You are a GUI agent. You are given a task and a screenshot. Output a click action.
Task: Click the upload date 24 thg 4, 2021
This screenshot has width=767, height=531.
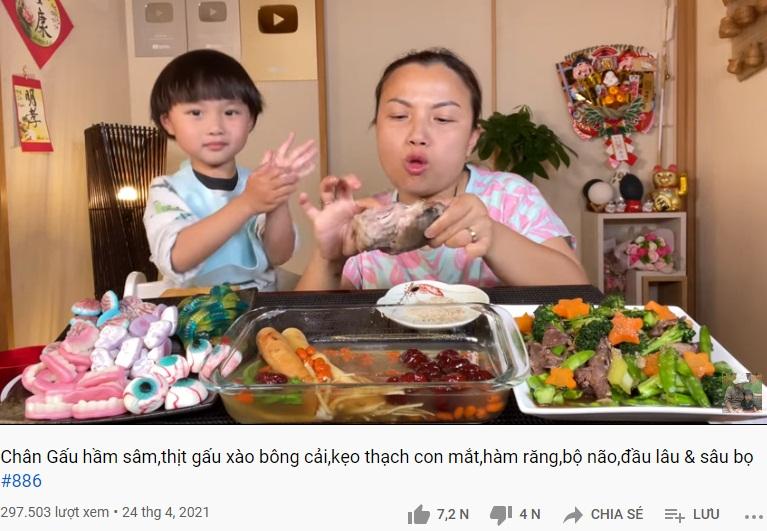[x=165, y=512]
